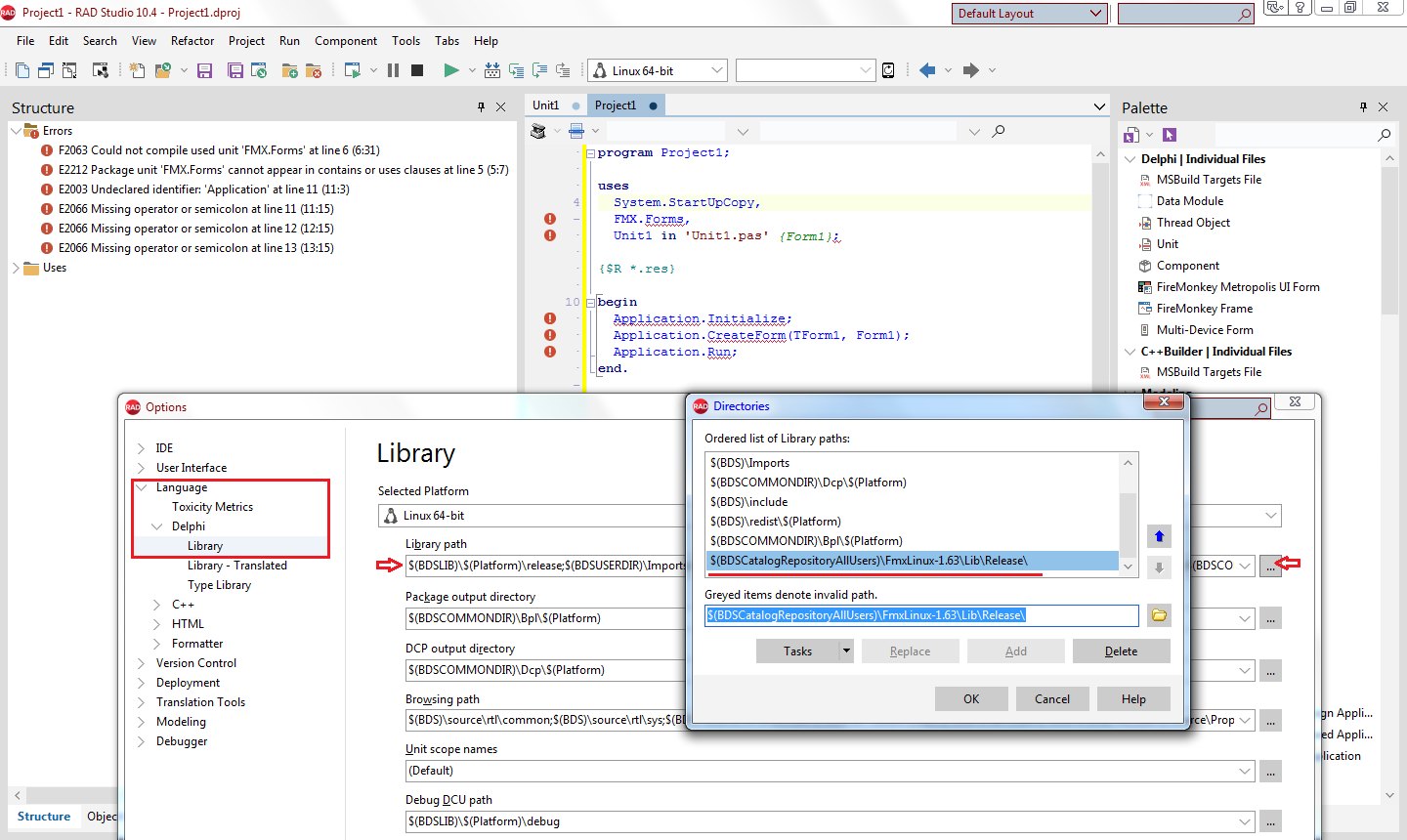The width and height of the screenshot is (1407, 840).
Task: Click the help question mark icon in title bar
Action: [1300, 8]
